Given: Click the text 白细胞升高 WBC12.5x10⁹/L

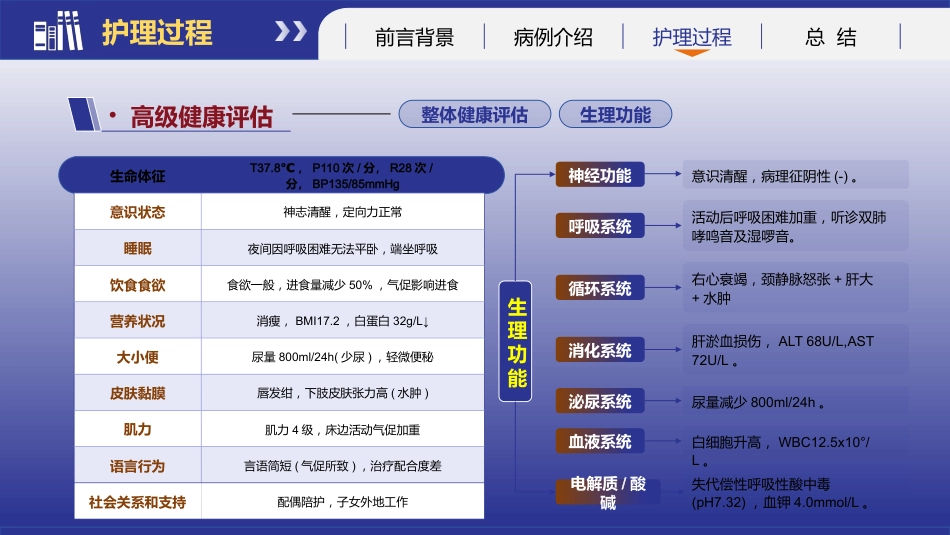Looking at the screenshot, I should pos(781,450).
